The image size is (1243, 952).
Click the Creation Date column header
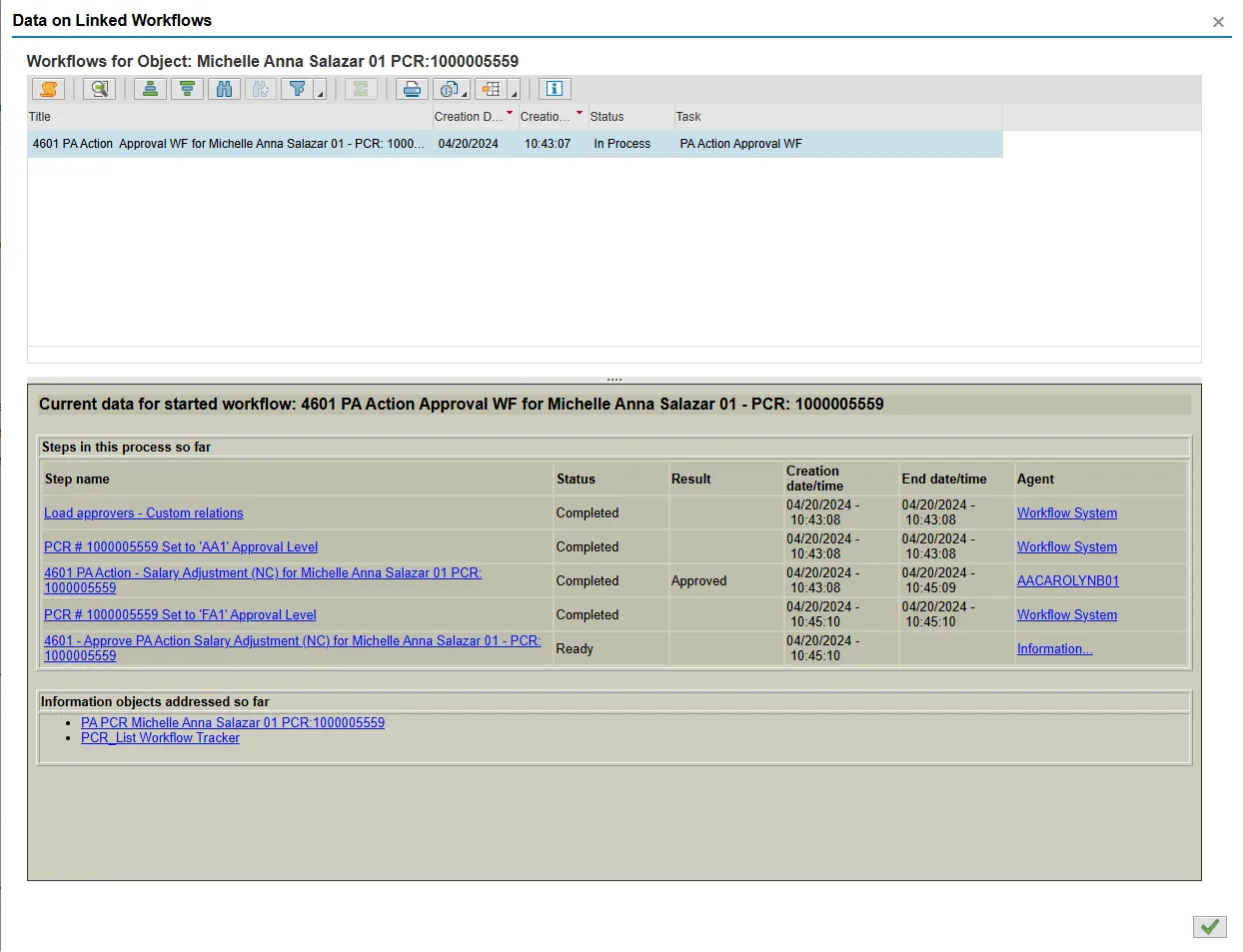(468, 117)
